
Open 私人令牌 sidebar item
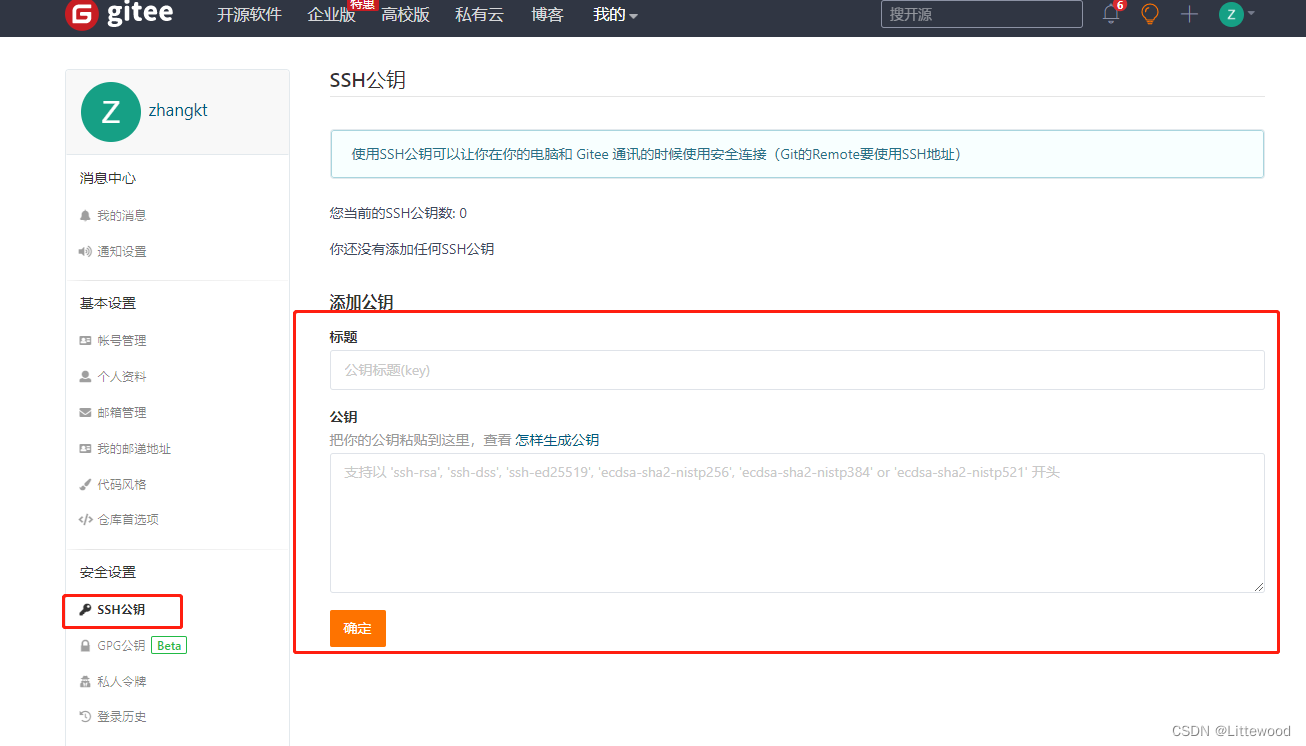coord(122,681)
